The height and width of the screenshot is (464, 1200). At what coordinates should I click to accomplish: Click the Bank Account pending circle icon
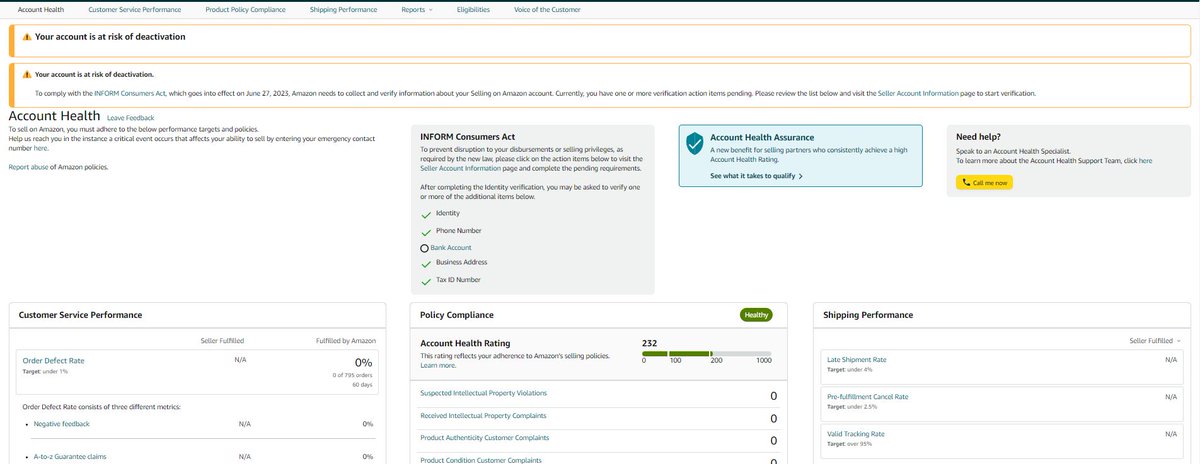pyautogui.click(x=425, y=248)
